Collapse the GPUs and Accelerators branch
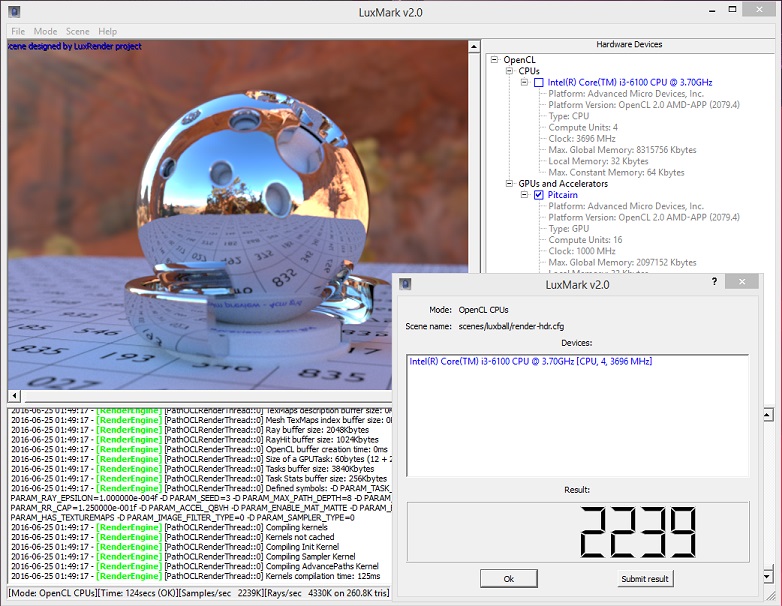This screenshot has width=782, height=606. [x=509, y=184]
